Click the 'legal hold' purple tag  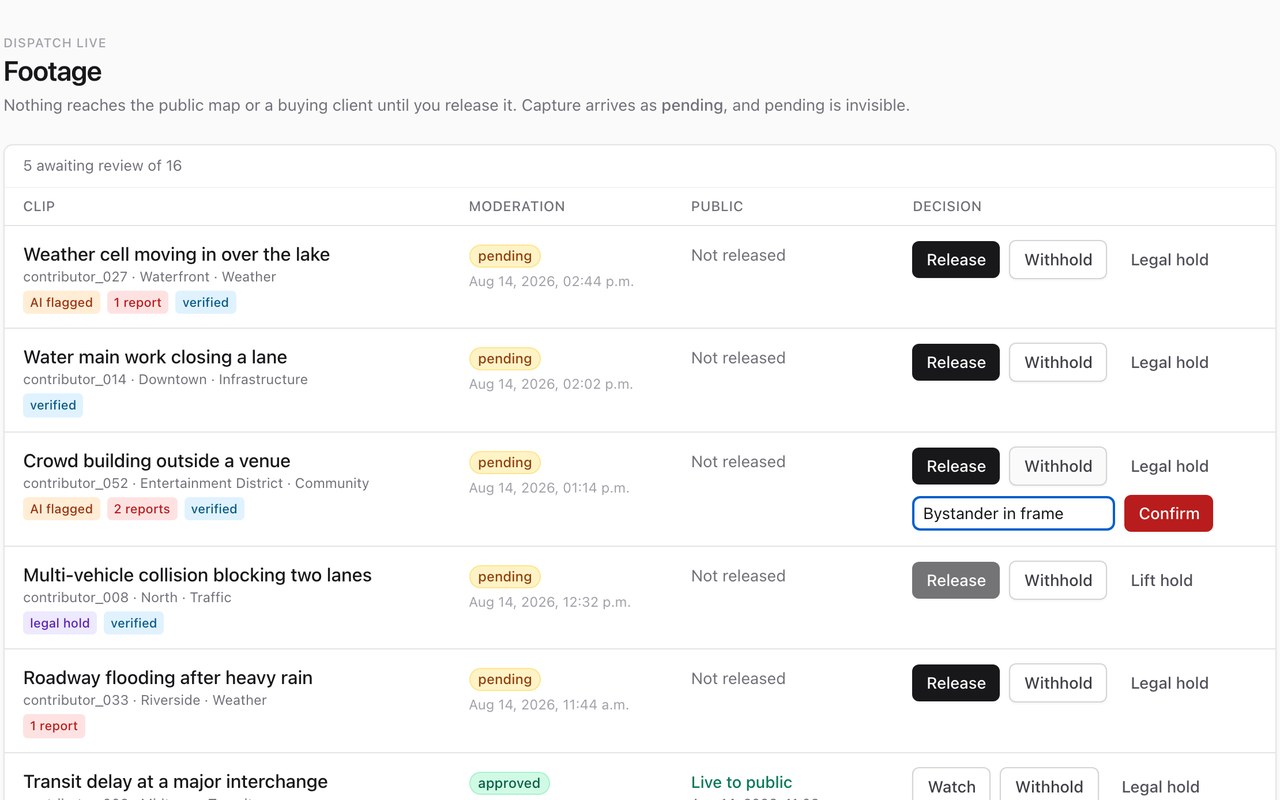(60, 623)
